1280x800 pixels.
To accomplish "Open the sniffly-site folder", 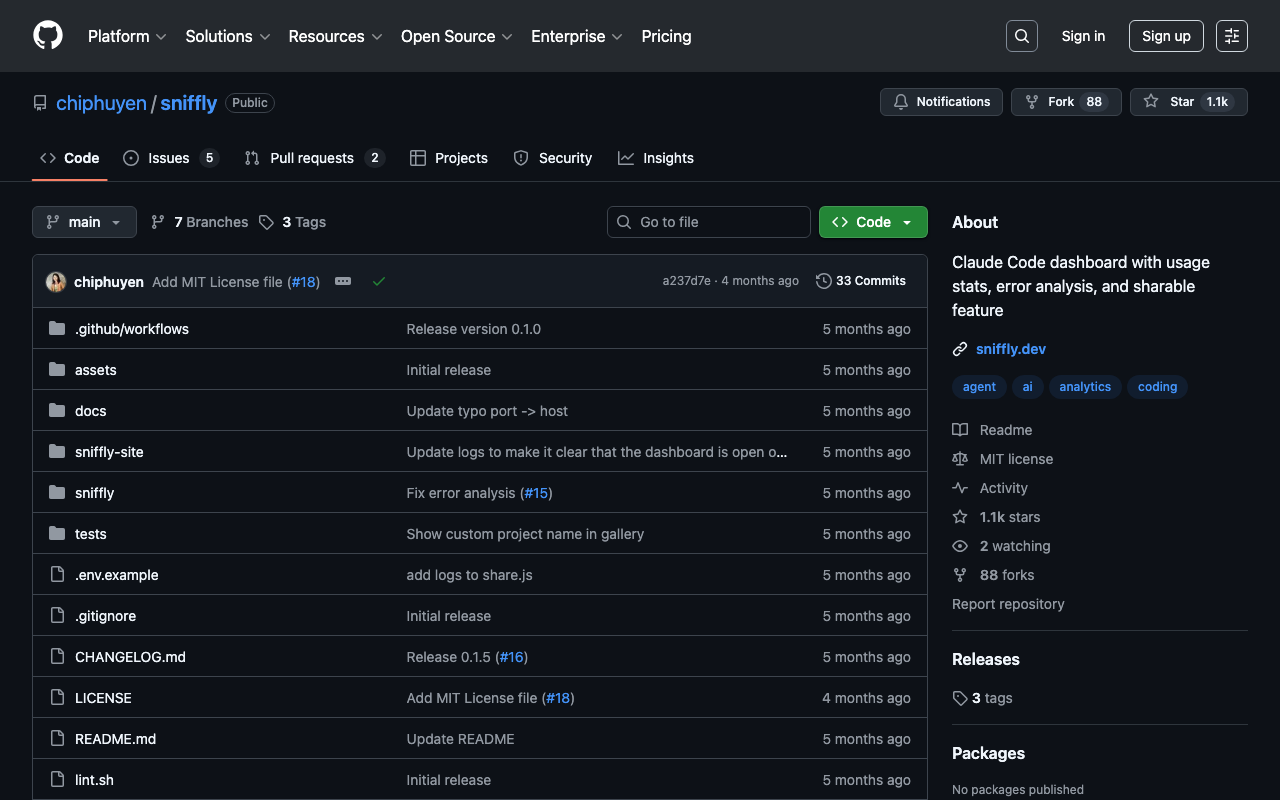I will 109,452.
